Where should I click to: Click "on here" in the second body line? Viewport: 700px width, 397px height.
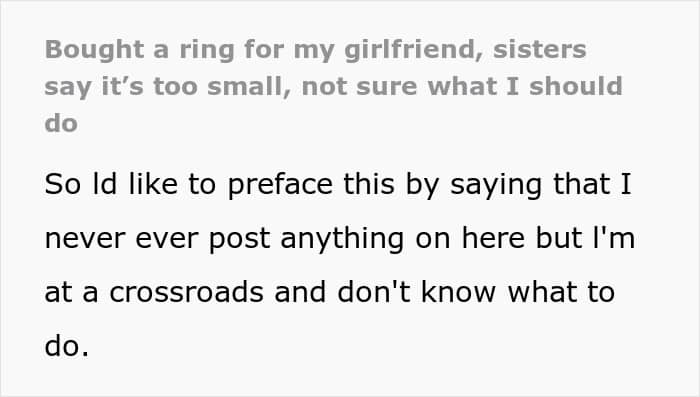click(470, 238)
